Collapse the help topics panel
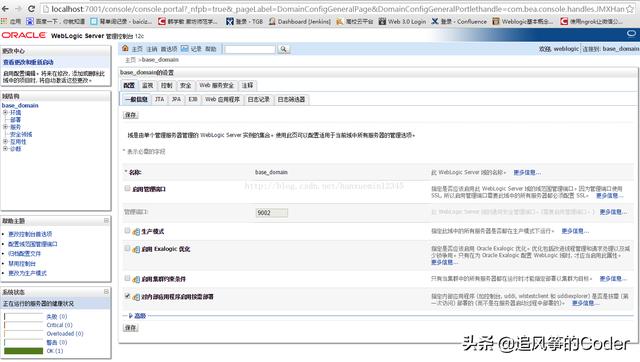The width and height of the screenshot is (640, 362). click(106, 220)
